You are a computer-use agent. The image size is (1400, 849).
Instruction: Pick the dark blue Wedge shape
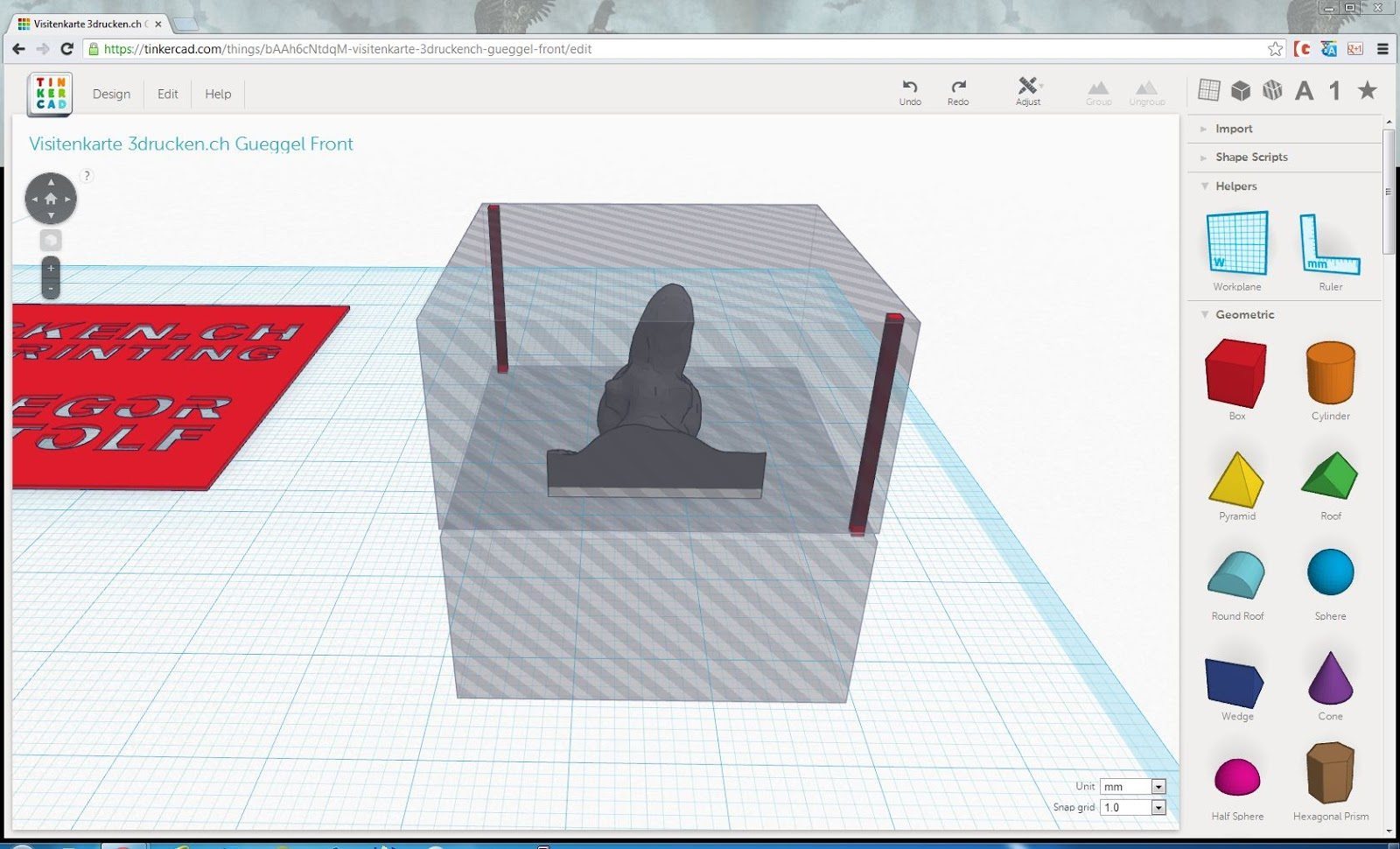[1236, 688]
